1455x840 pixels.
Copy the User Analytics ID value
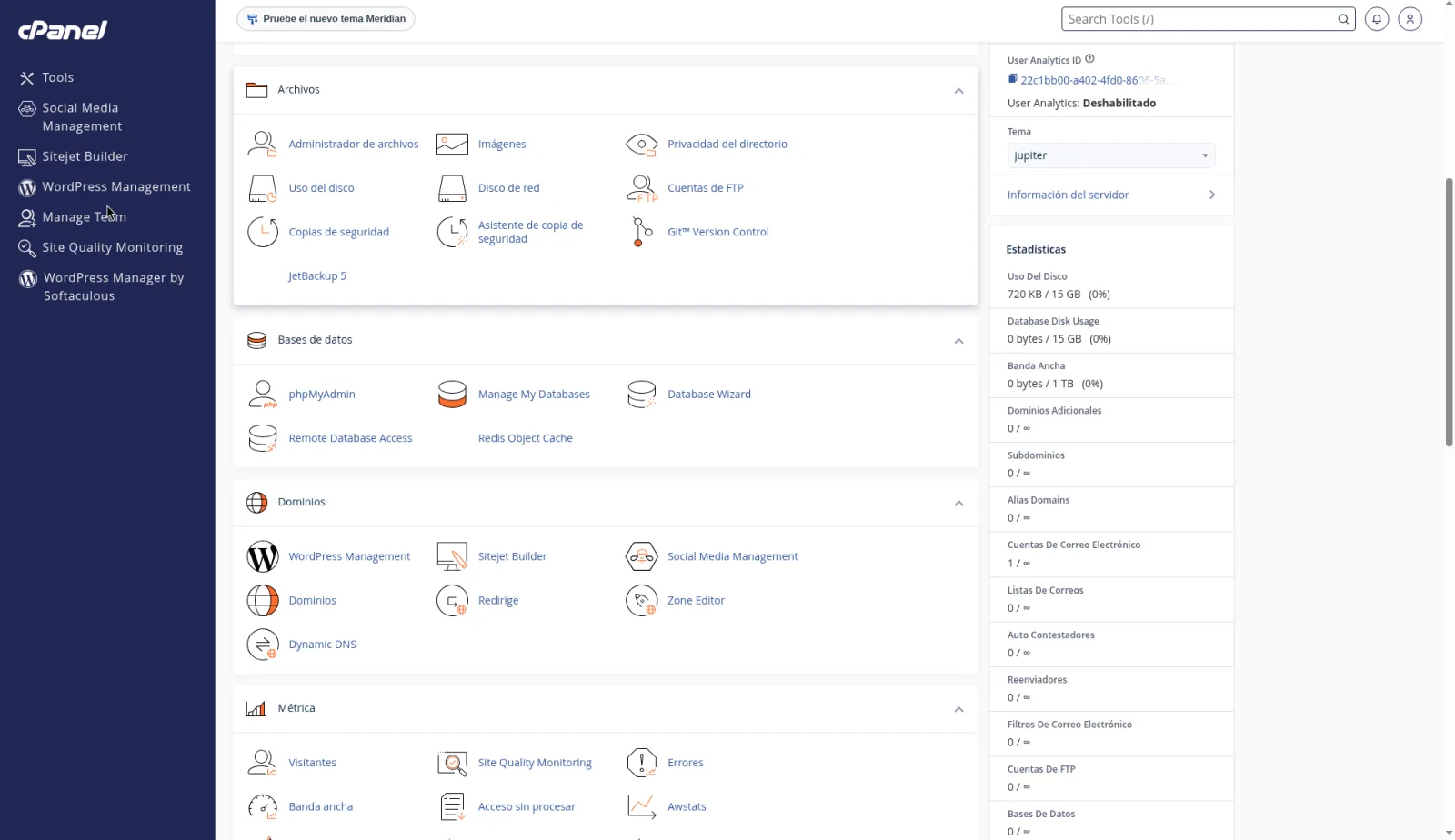coord(1012,79)
